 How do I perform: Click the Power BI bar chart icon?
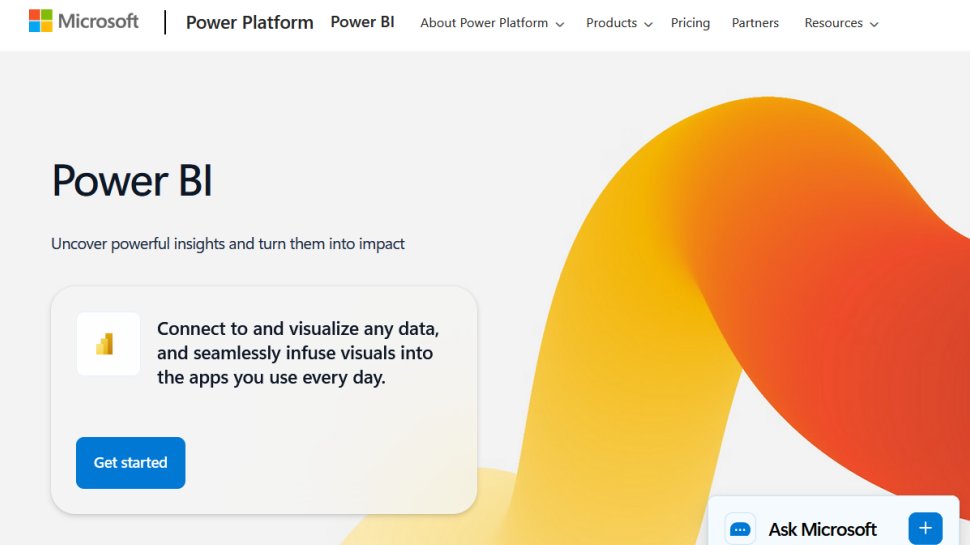pyautogui.click(x=105, y=344)
